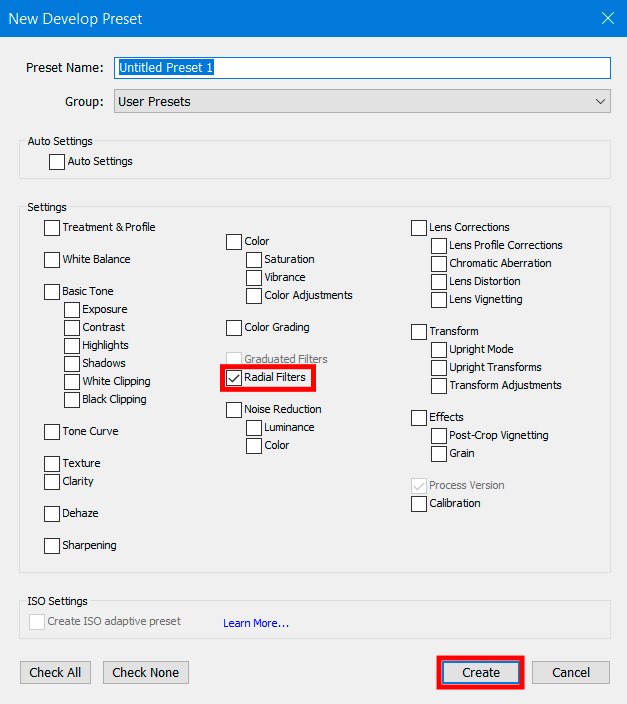Close the New Develop Preset dialog
The height and width of the screenshot is (704, 627).
[607, 18]
